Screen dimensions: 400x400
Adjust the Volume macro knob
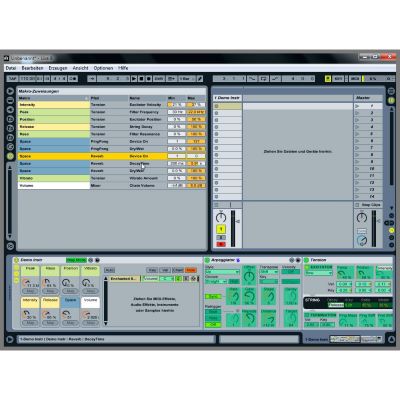[87, 314]
